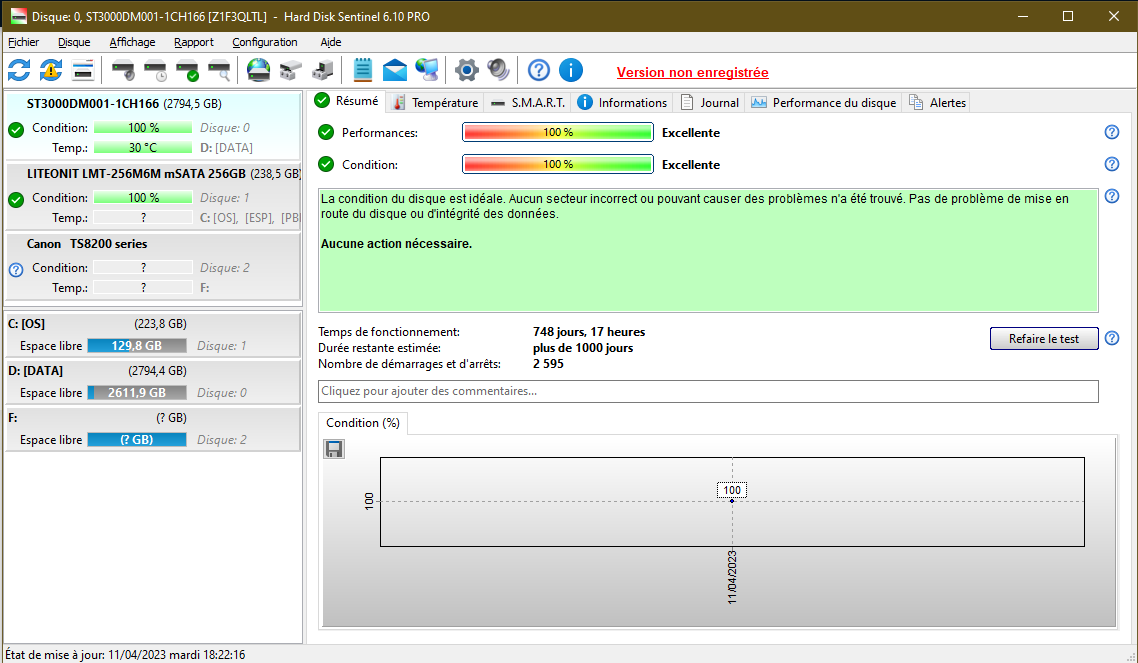1138x663 pixels.
Task: Open the blue notepad report icon
Action: [x=363, y=70]
